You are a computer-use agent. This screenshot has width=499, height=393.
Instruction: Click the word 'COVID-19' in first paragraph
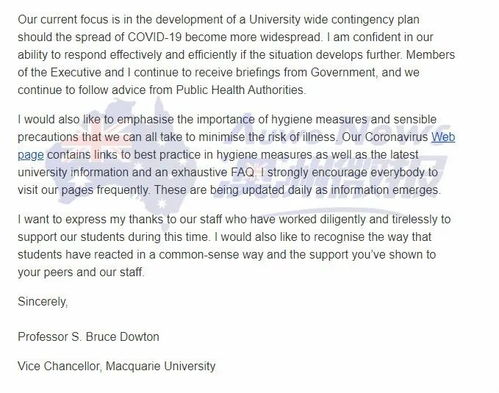tap(155, 37)
